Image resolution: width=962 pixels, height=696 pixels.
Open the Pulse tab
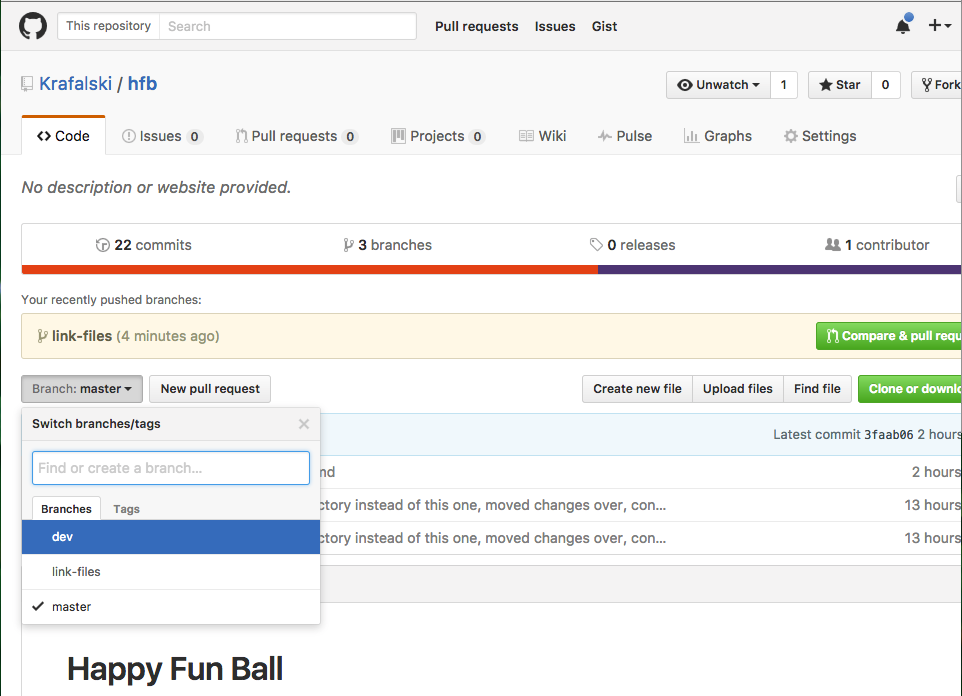(x=625, y=136)
